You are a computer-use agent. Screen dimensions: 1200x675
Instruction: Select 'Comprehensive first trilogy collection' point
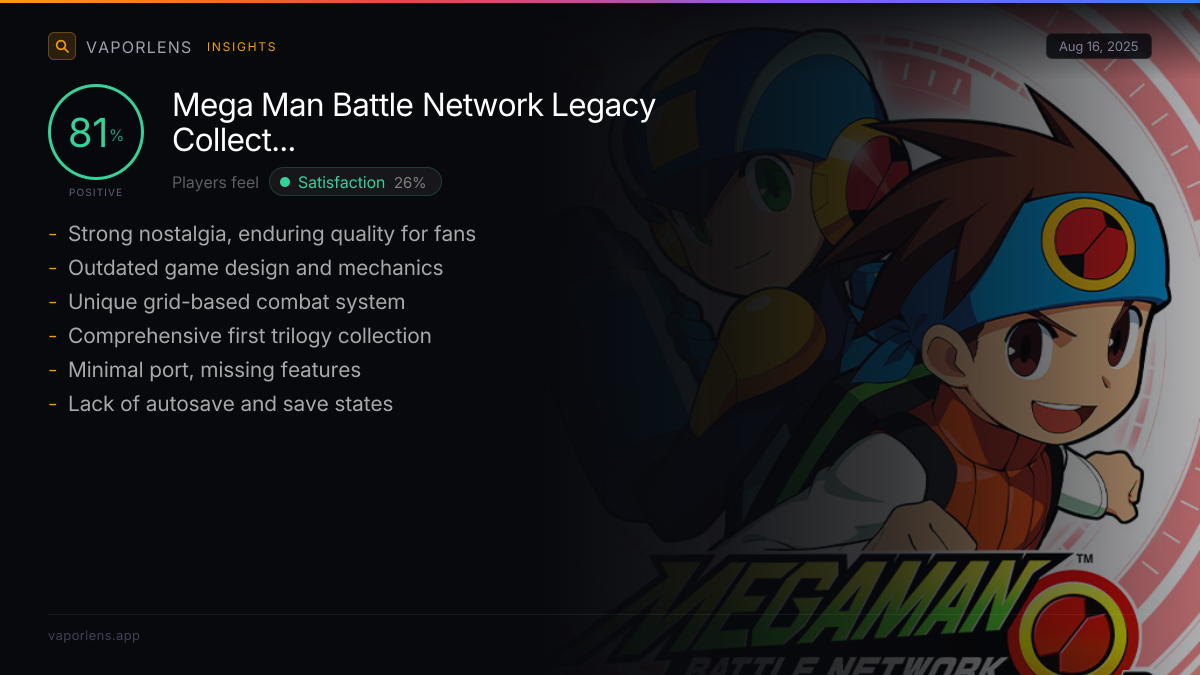point(250,336)
